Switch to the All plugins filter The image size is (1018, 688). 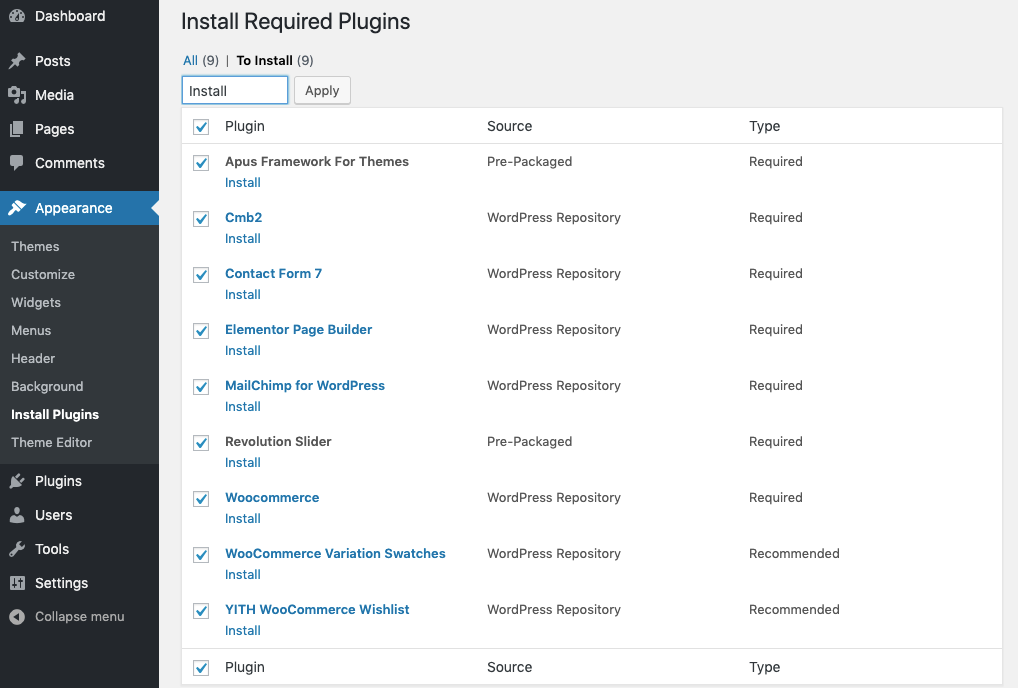point(190,60)
